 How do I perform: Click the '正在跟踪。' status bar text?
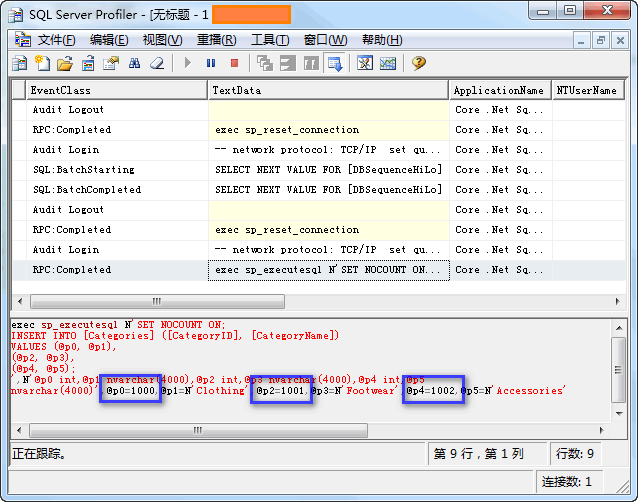[39, 454]
